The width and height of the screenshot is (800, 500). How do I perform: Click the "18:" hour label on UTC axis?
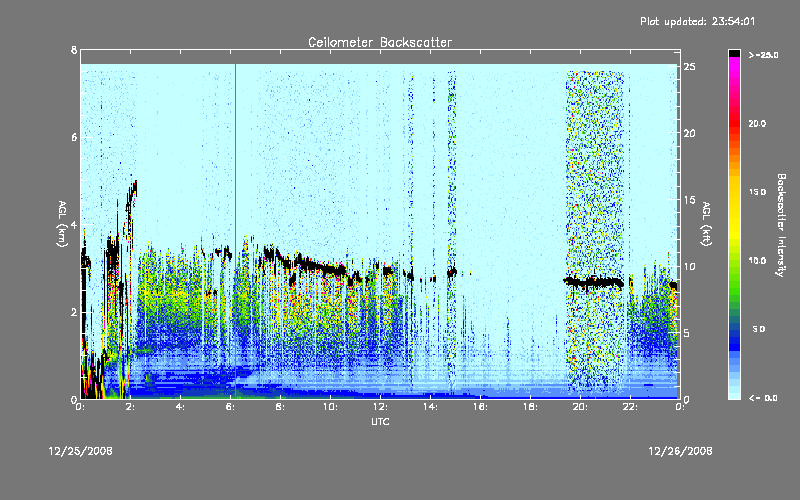(530, 407)
